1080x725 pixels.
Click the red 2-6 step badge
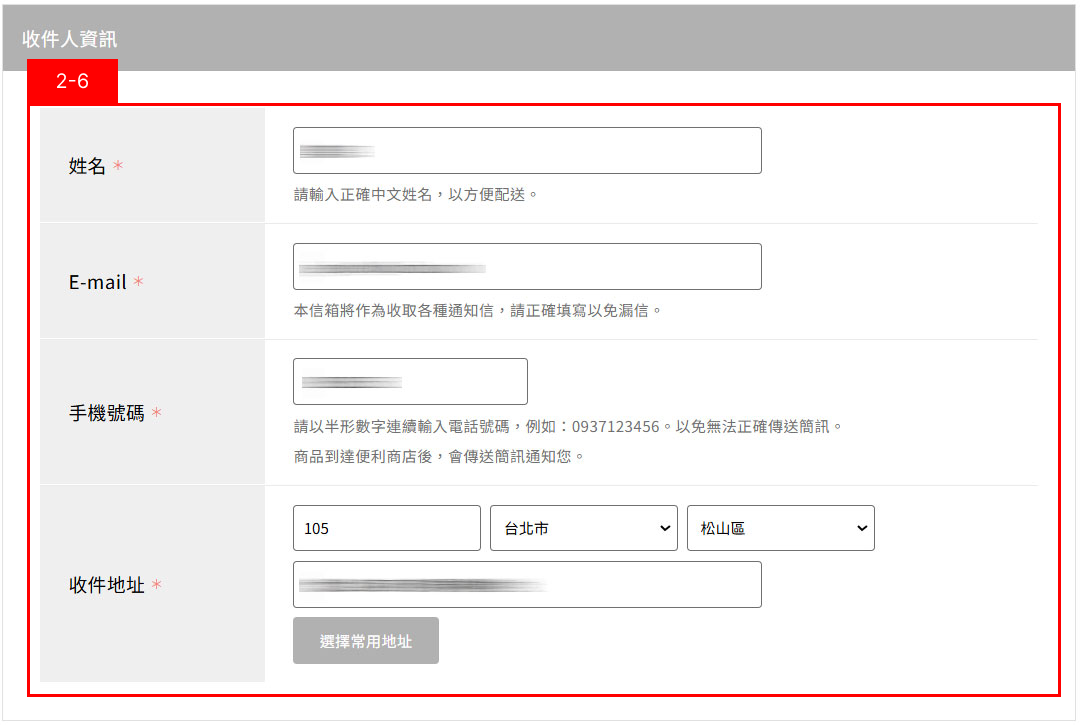coord(72,81)
